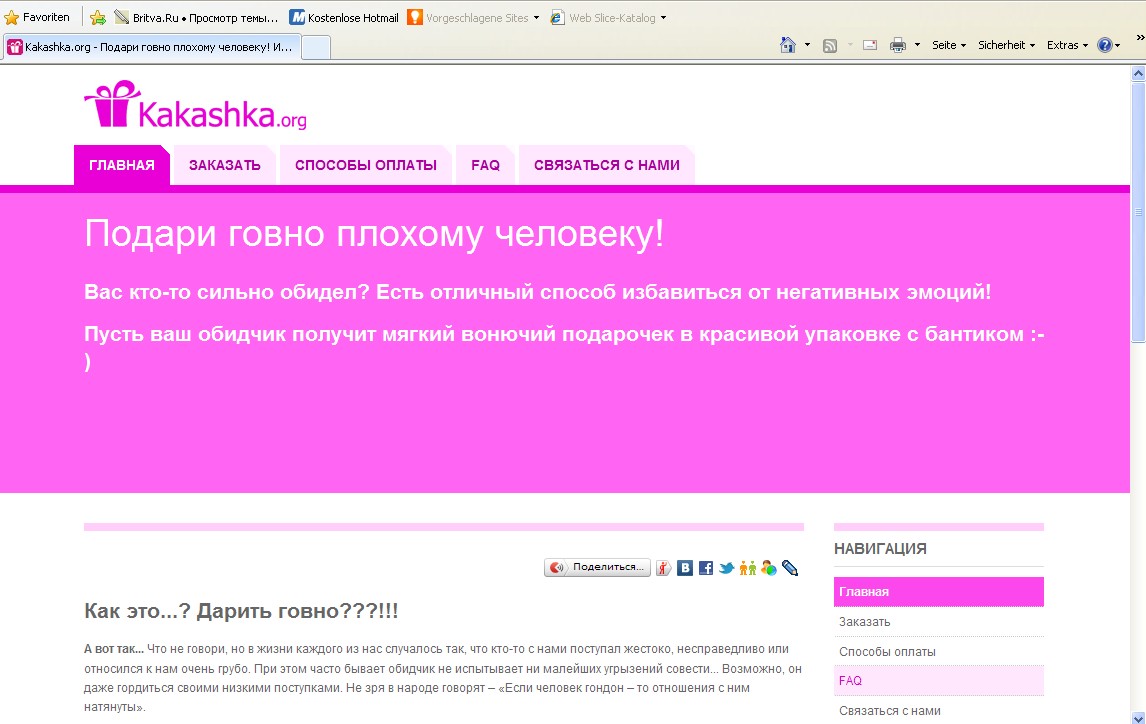The width and height of the screenshot is (1146, 724).
Task: Click the Поделиться... share button
Action: (598, 568)
